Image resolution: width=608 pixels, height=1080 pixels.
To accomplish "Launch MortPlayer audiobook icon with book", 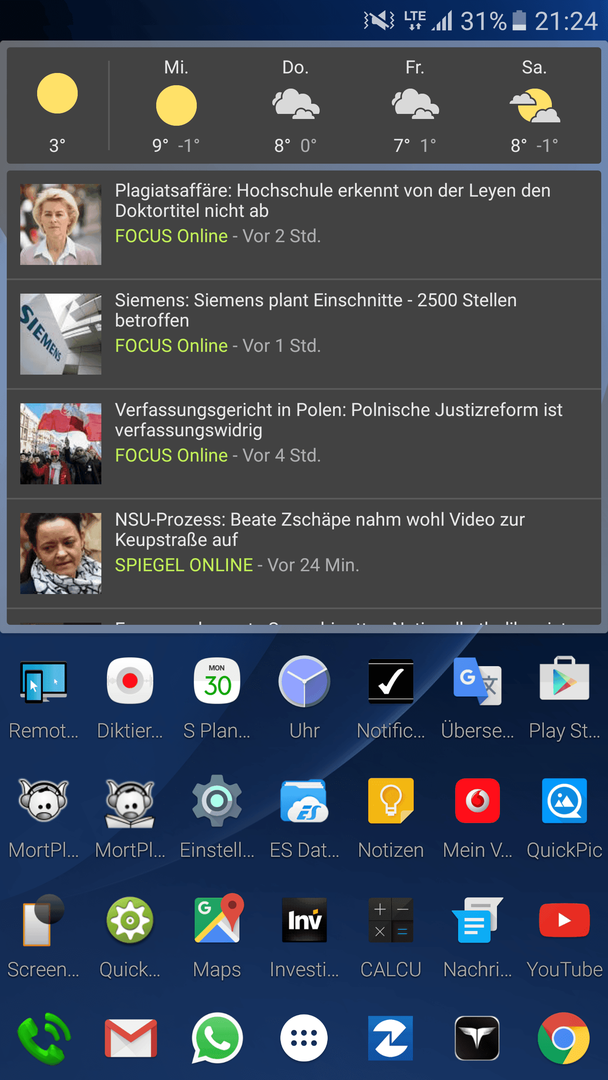I will click(130, 802).
